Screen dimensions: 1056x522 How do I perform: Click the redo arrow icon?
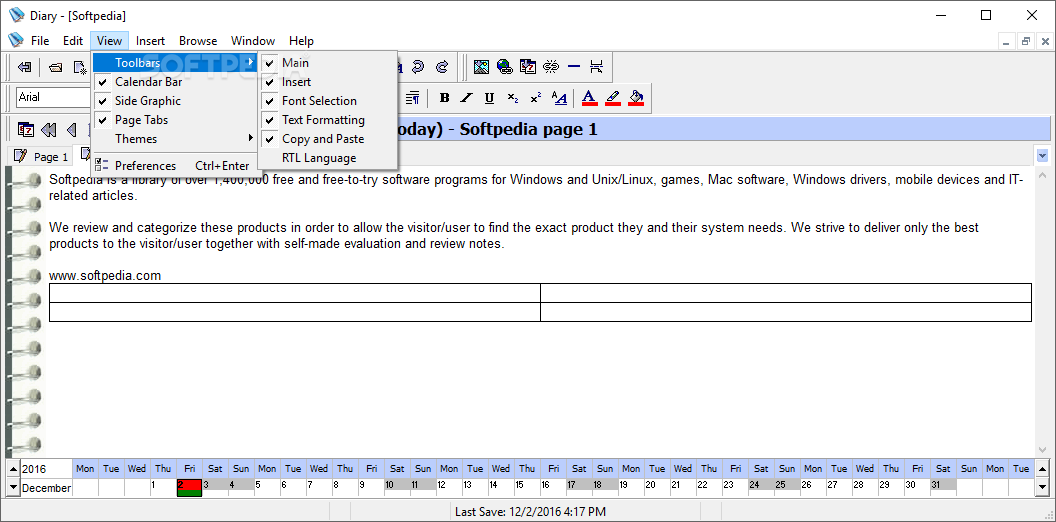point(442,67)
